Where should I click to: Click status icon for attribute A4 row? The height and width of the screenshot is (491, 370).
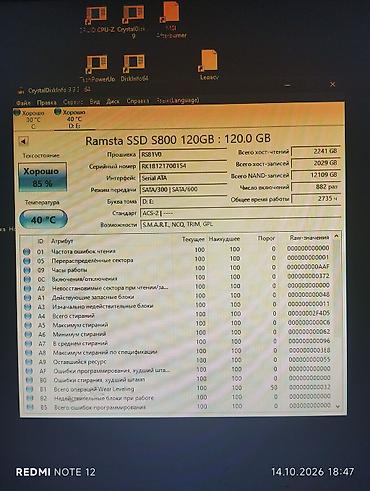pyautogui.click(x=28, y=316)
